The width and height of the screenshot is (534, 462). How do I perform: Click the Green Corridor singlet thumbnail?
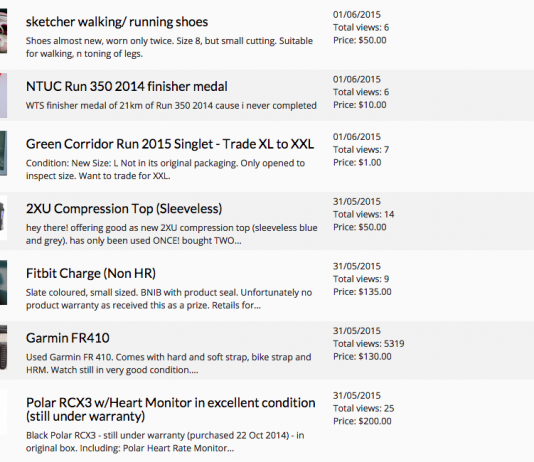[x=3, y=154]
